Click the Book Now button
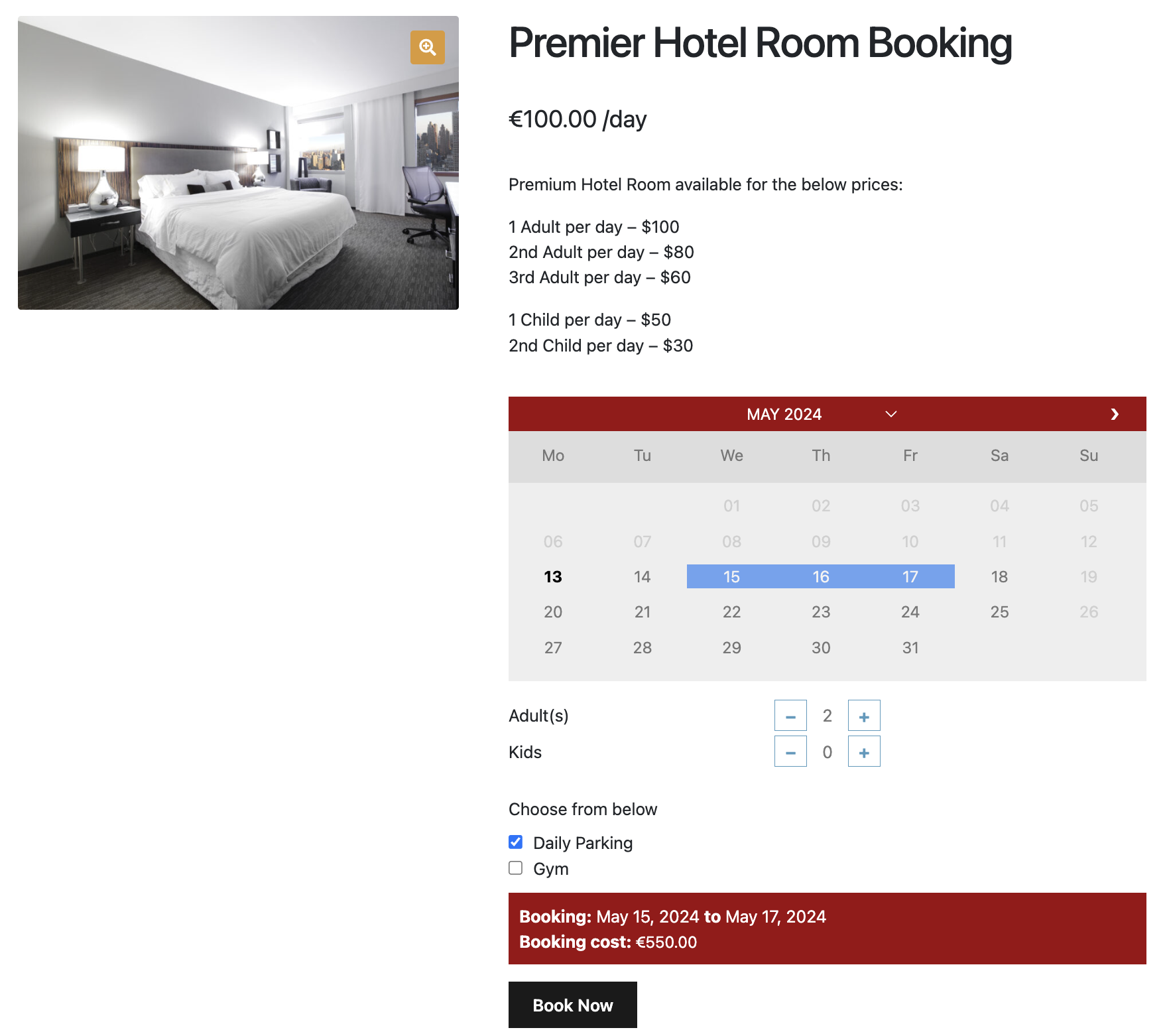This screenshot has height=1036, width=1167. tap(572, 1005)
